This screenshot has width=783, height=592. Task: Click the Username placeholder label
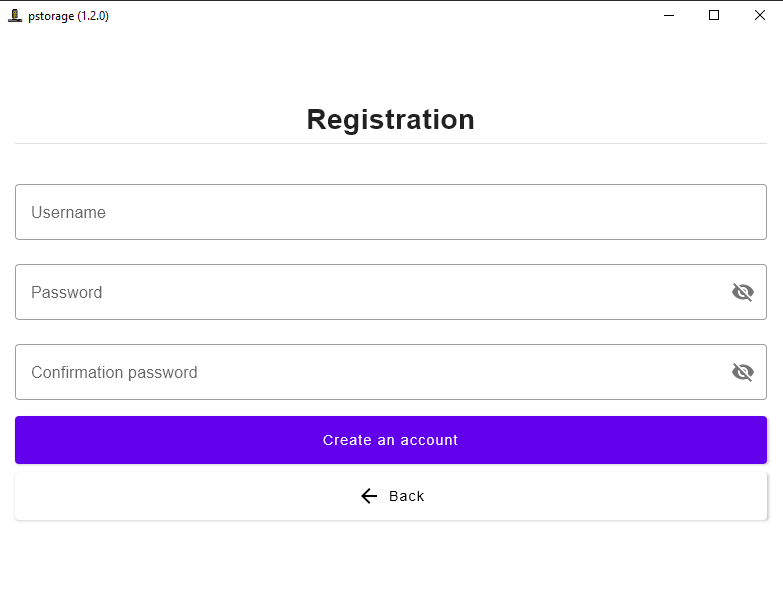click(x=68, y=212)
